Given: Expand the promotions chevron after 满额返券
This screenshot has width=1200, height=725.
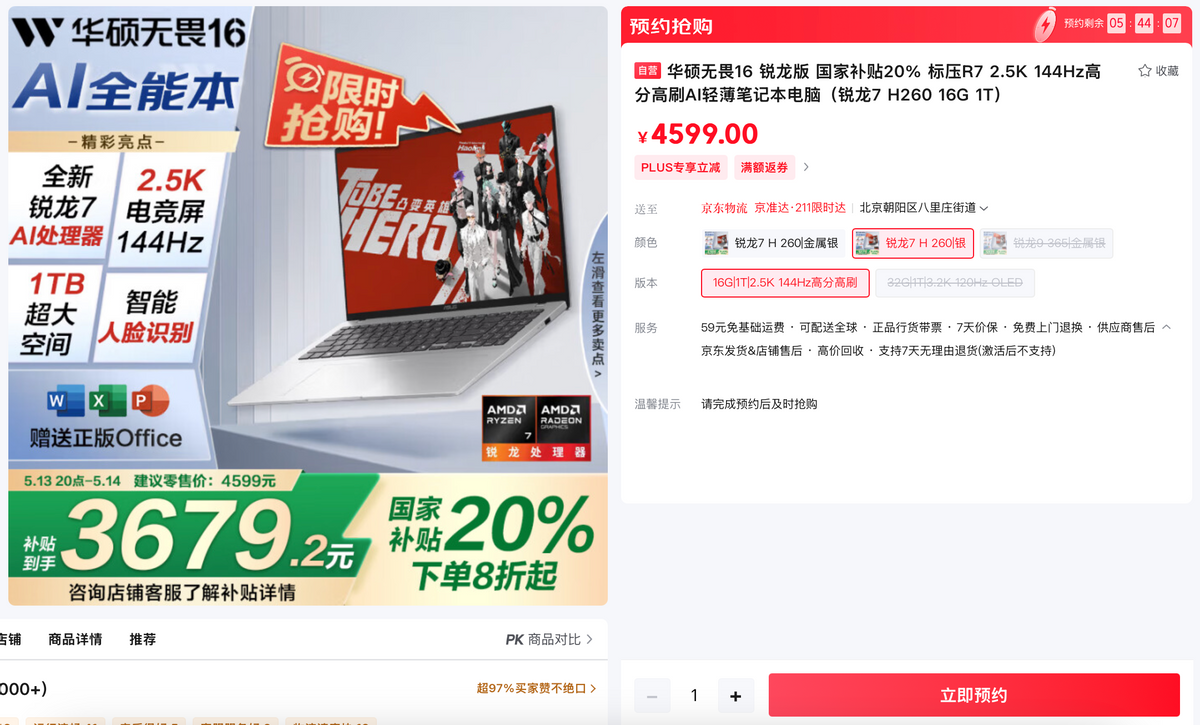Looking at the screenshot, I should coord(807,167).
